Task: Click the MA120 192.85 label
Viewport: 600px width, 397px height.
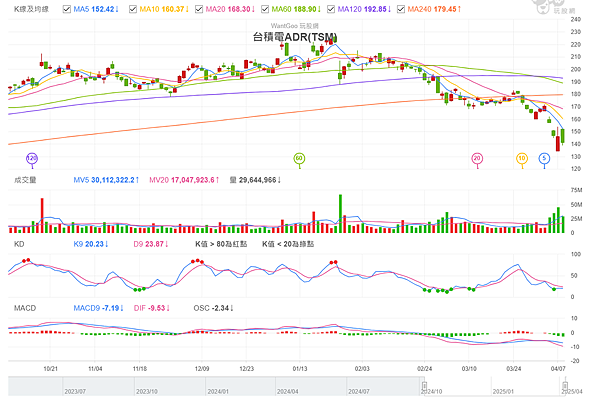Action: tap(364, 9)
